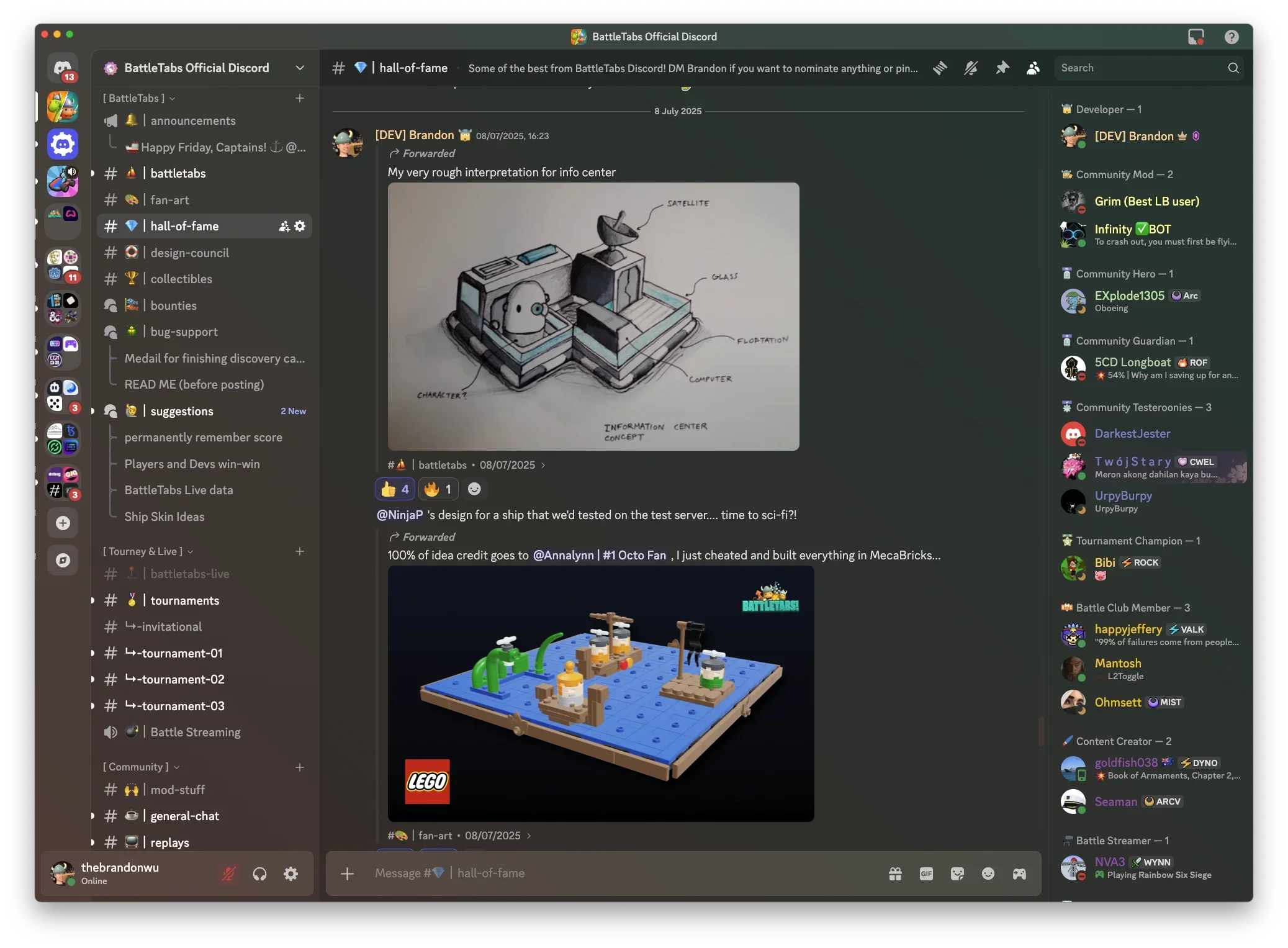
Task: Open the Threads icon in channel header
Action: (x=940, y=68)
